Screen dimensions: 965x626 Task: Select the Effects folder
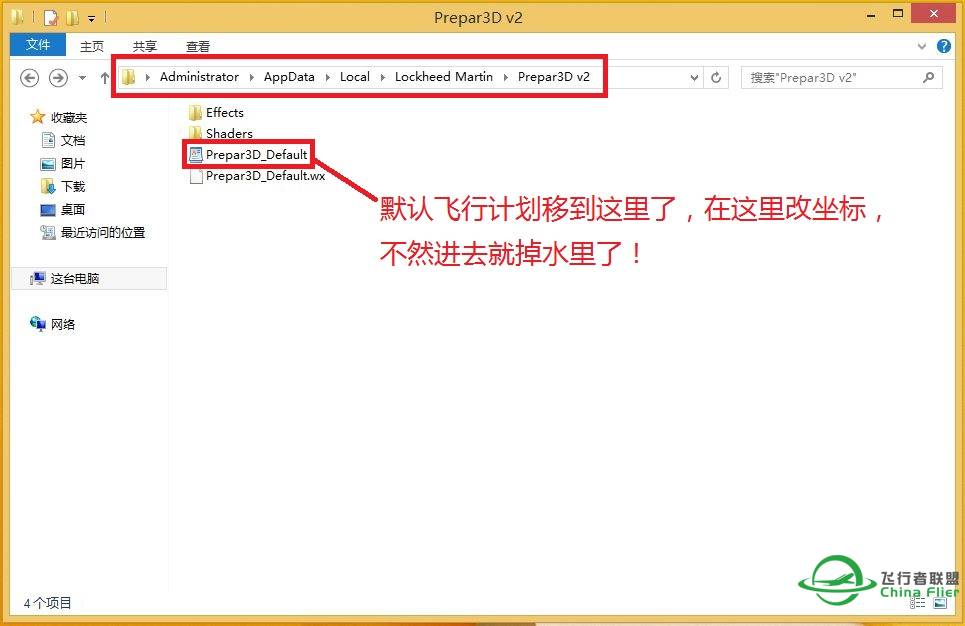tap(225, 113)
